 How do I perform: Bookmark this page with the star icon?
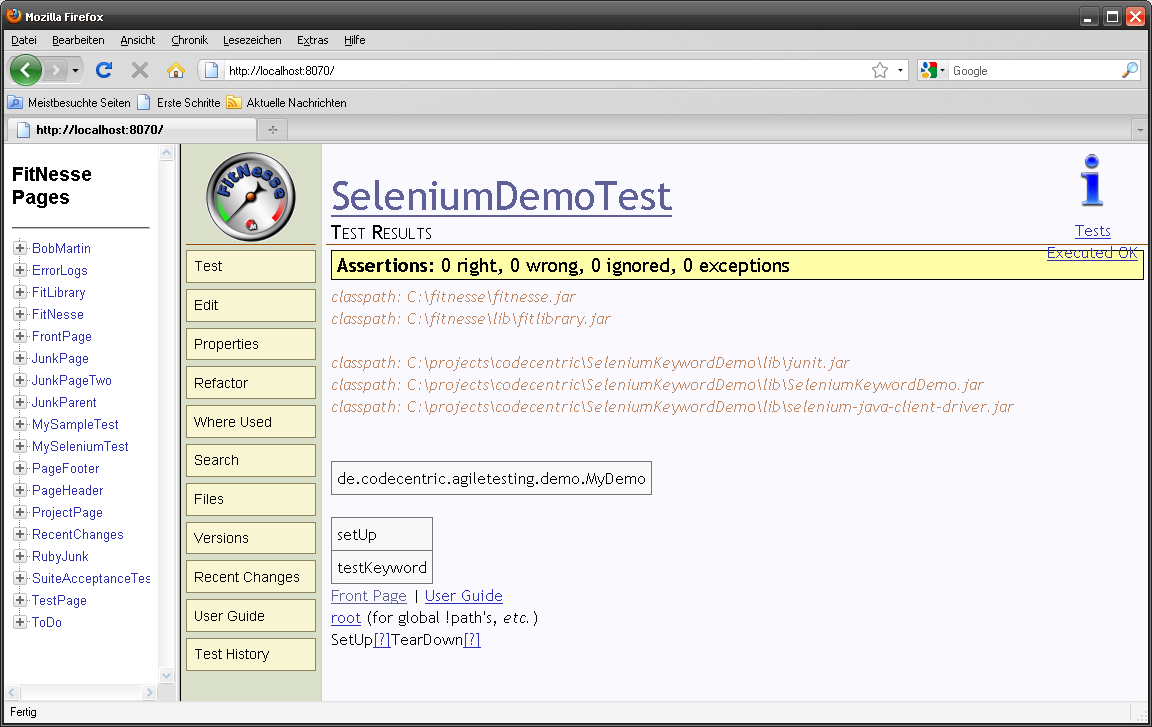click(879, 70)
